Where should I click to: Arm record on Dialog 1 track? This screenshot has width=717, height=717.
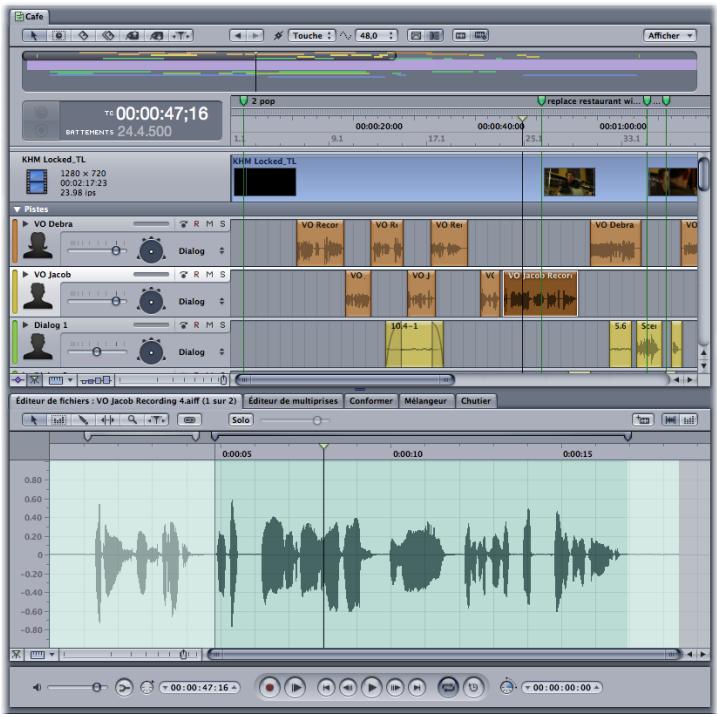click(x=196, y=325)
